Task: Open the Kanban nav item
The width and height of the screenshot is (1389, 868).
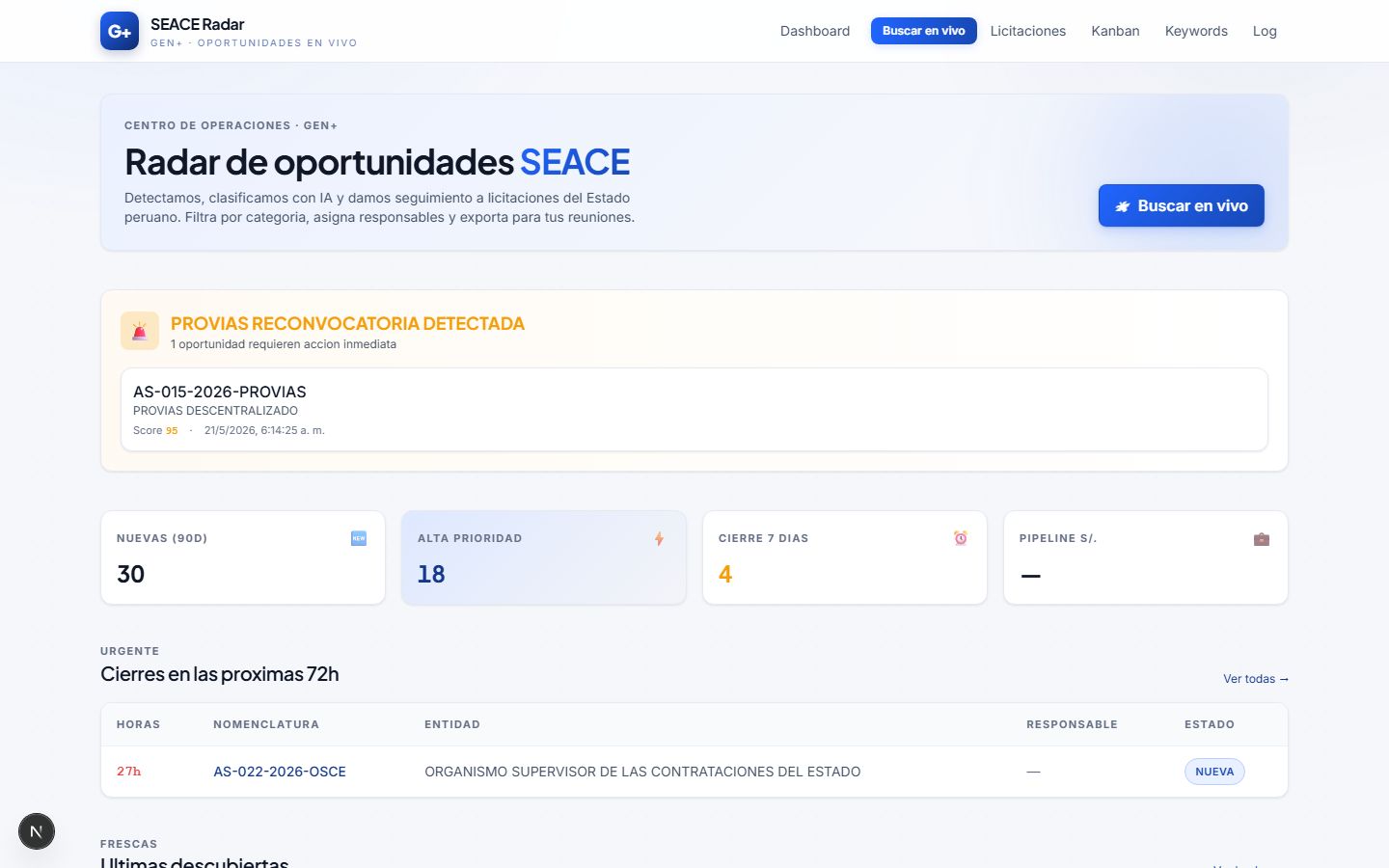Action: click(x=1115, y=31)
